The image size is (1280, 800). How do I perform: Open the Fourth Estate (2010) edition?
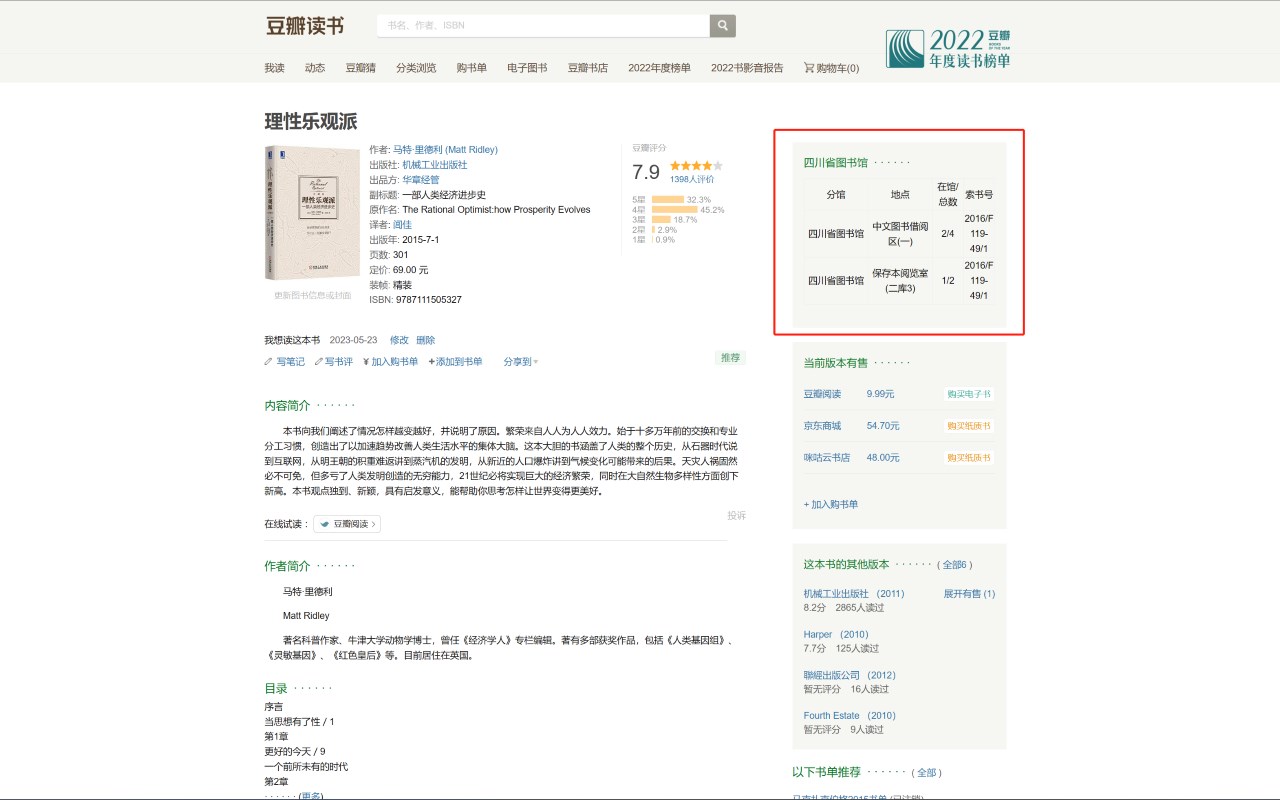(850, 716)
